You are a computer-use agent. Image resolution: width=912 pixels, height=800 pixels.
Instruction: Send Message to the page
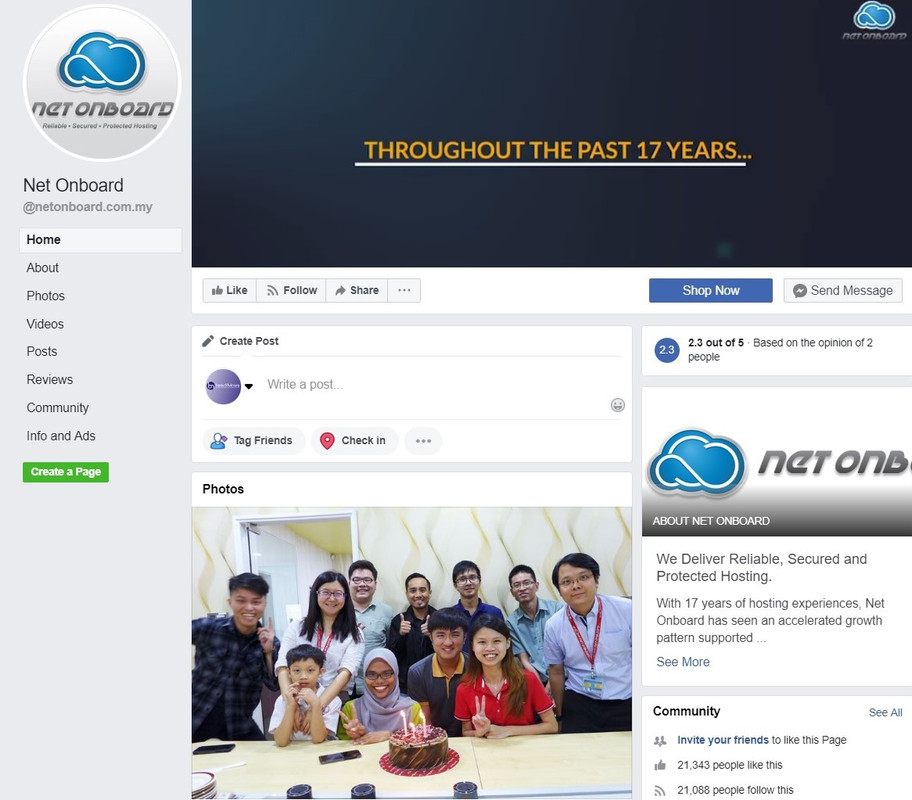click(843, 290)
